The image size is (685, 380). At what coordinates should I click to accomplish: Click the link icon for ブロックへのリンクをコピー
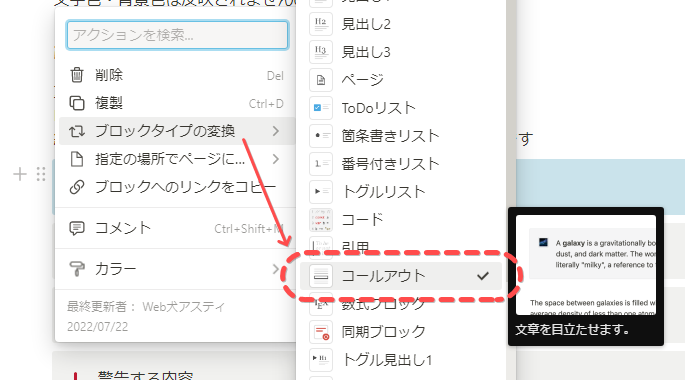(77, 187)
